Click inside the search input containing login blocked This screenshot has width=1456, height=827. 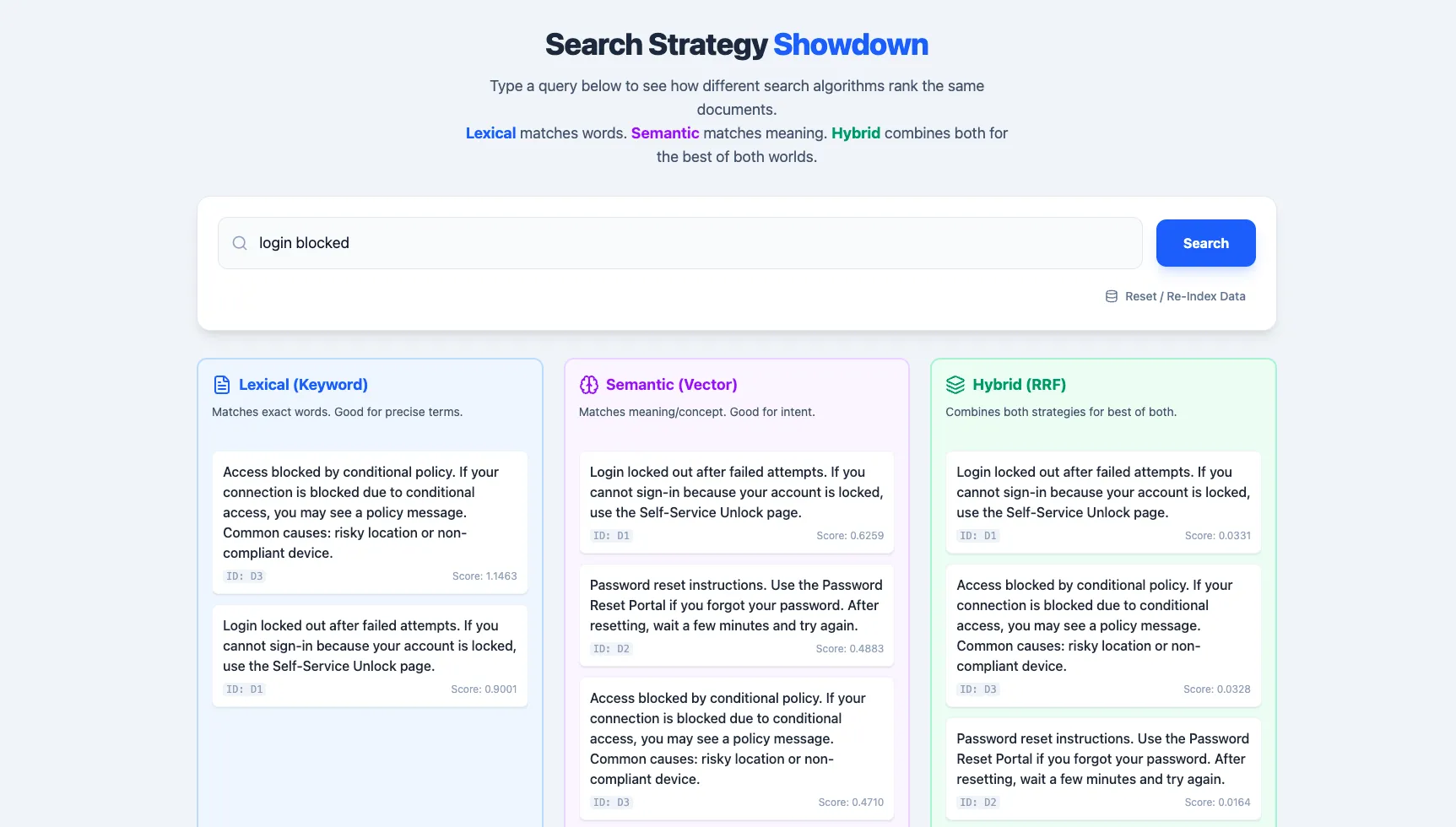point(591,243)
